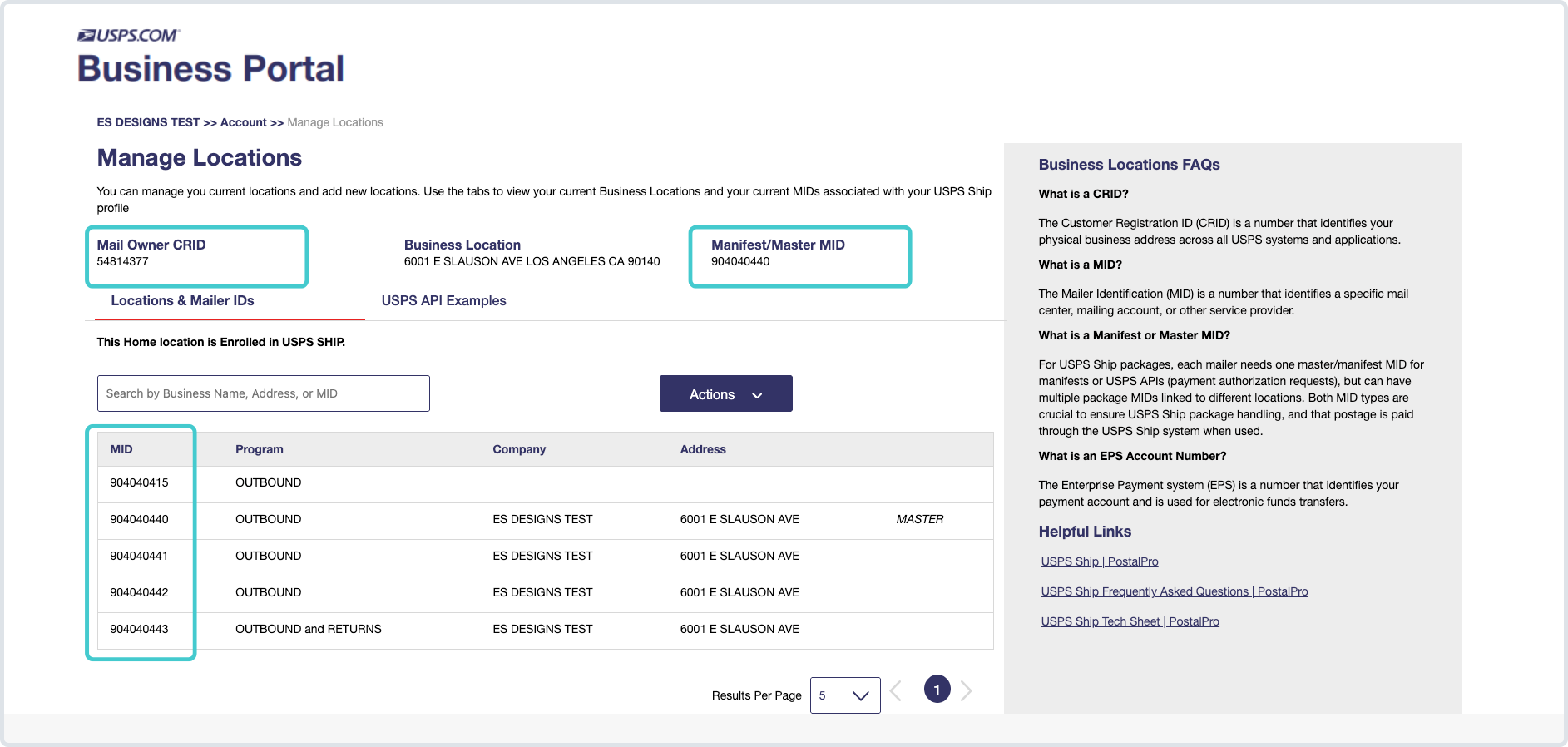Click OUTBOUND and RETURNS program cell
Screen dimensions: 1568x747
click(x=309, y=629)
